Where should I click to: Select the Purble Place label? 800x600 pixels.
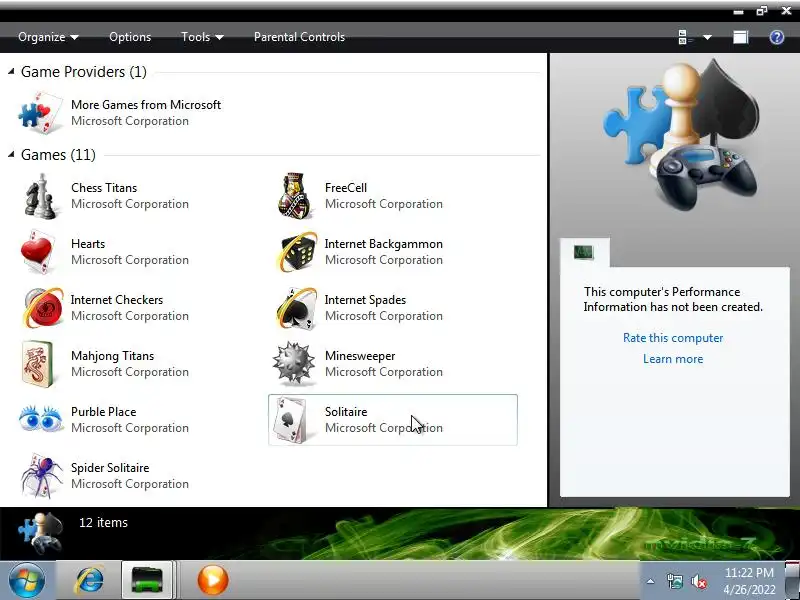coord(104,412)
